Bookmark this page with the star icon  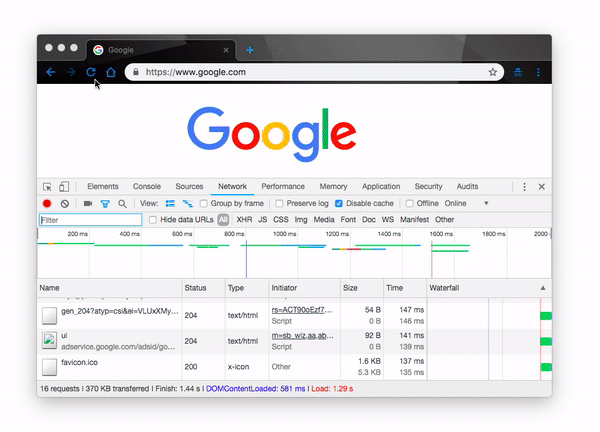point(493,72)
